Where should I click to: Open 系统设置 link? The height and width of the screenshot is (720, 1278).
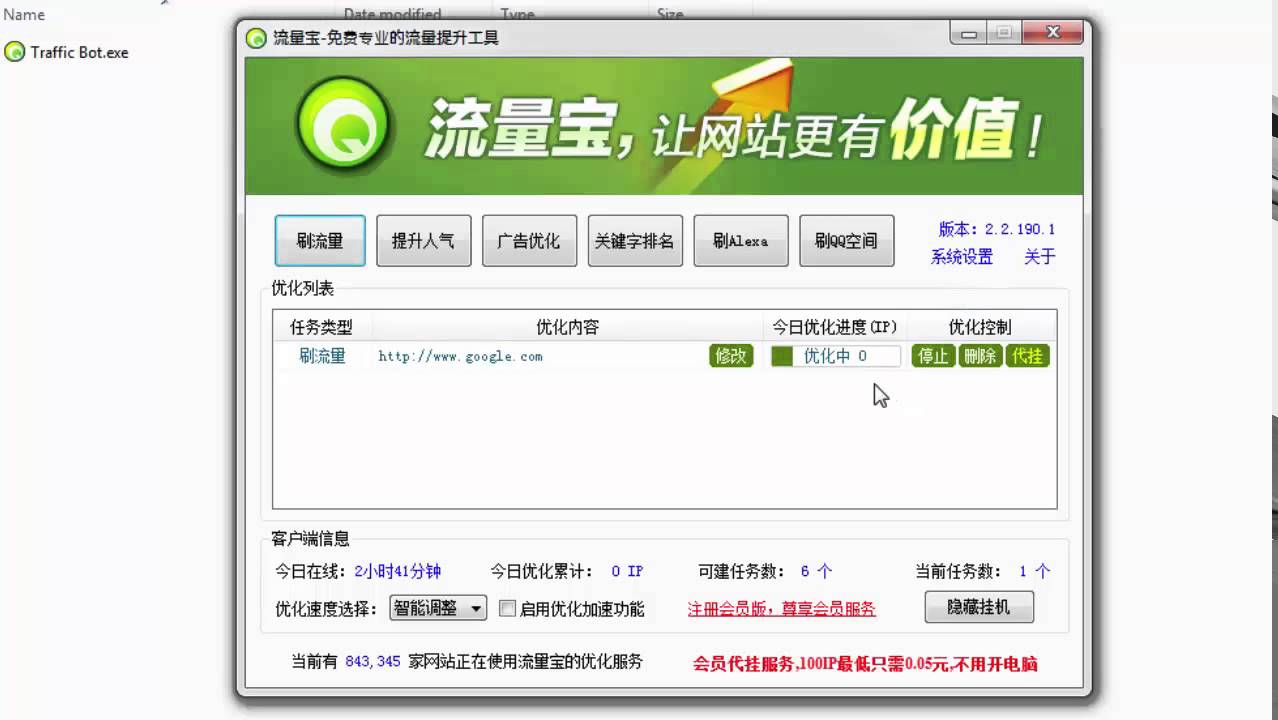click(962, 257)
